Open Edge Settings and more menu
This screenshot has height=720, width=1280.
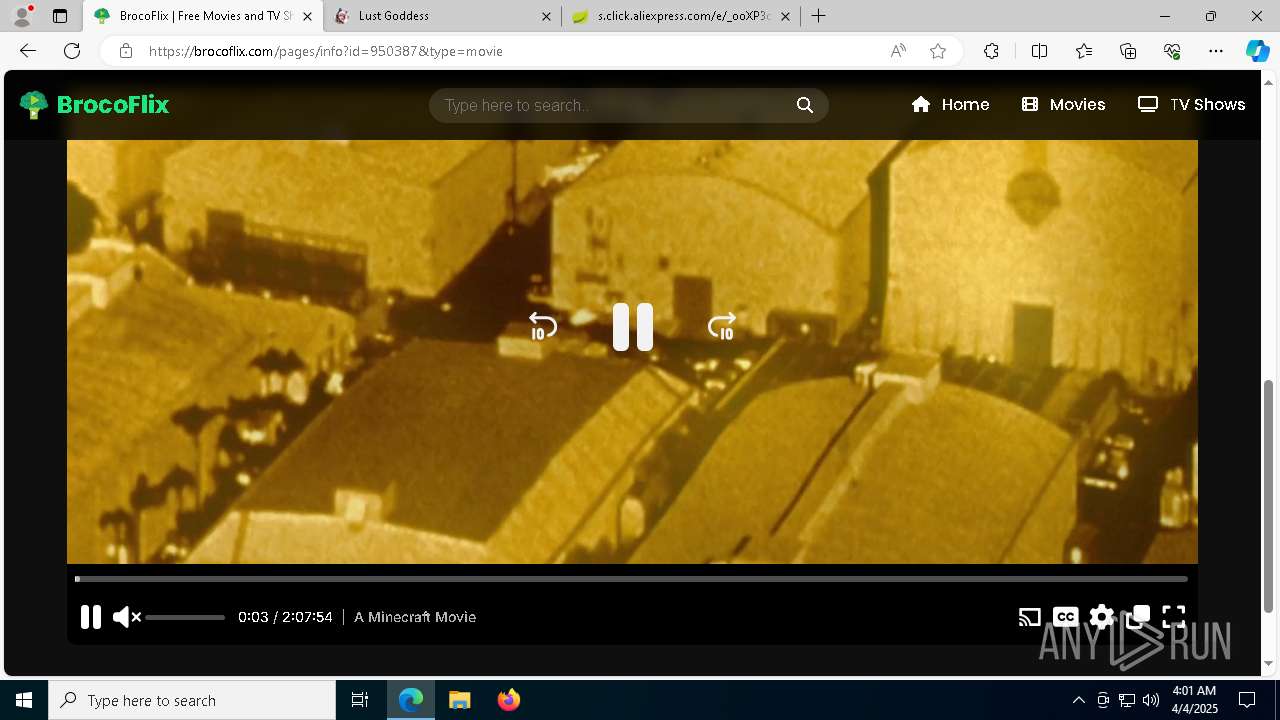pyautogui.click(x=1216, y=51)
